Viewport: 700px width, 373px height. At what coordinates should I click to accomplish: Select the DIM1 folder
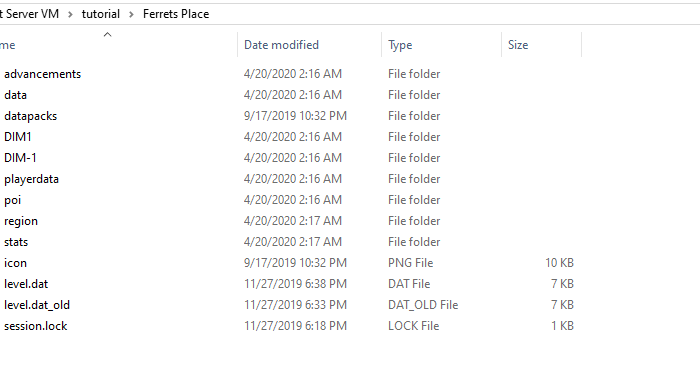click(x=18, y=137)
